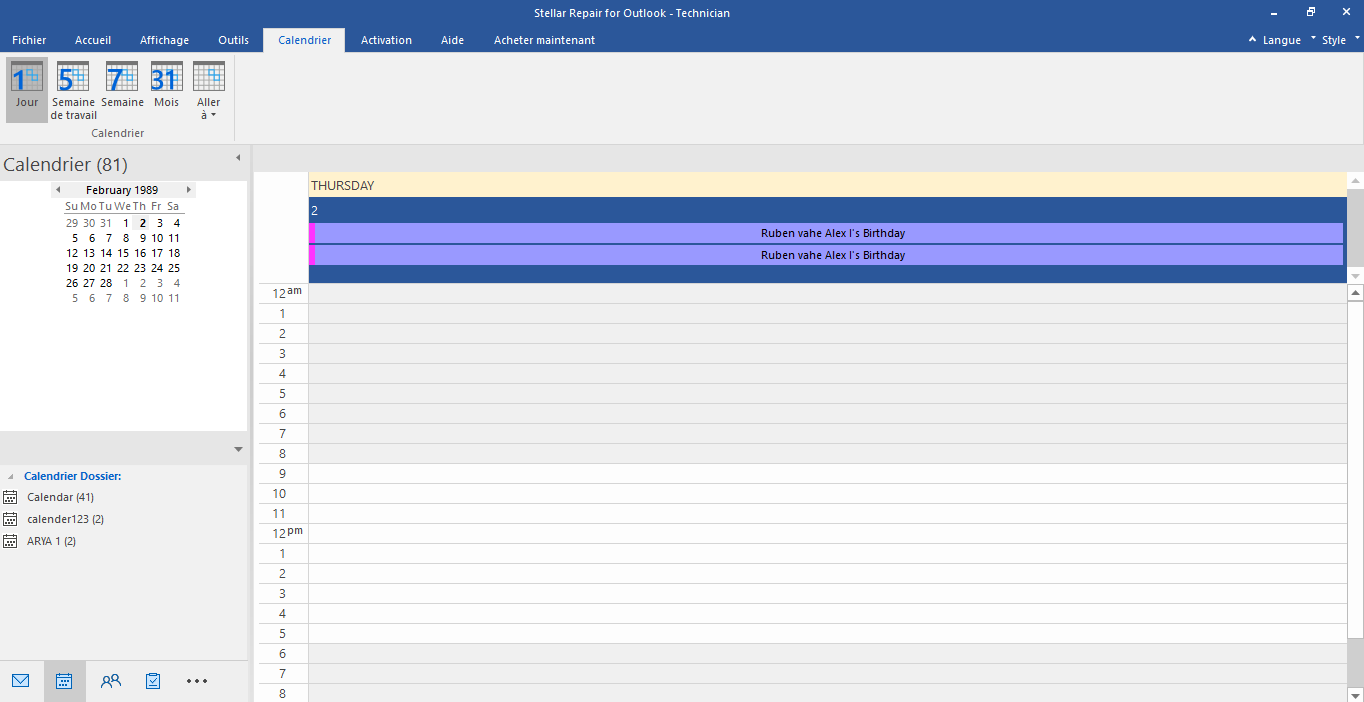
Task: Click the THURSDAY day header
Action: [827, 185]
